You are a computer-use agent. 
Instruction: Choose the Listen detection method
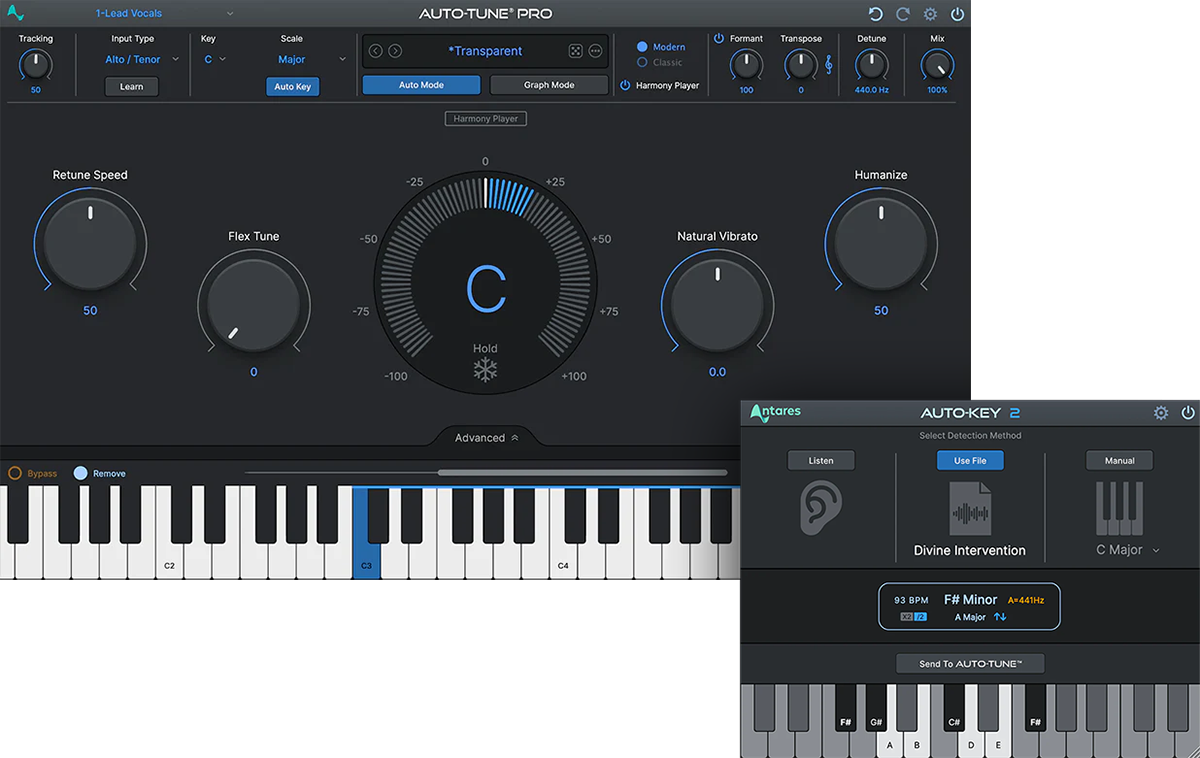pos(821,460)
